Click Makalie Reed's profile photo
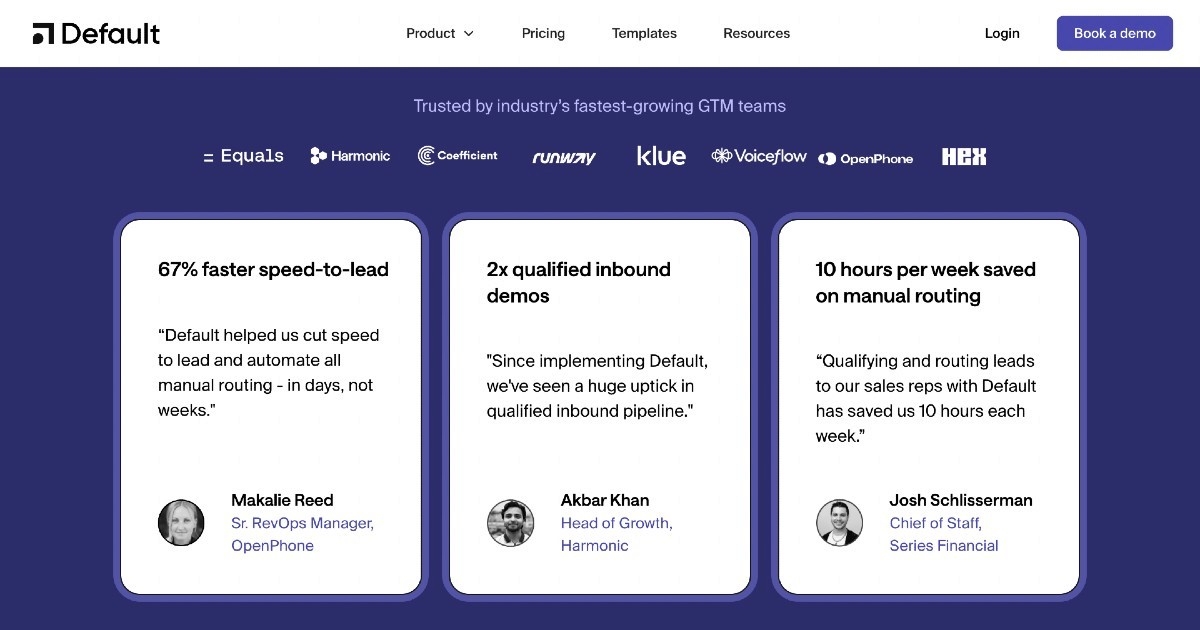The image size is (1200, 630). tap(181, 523)
